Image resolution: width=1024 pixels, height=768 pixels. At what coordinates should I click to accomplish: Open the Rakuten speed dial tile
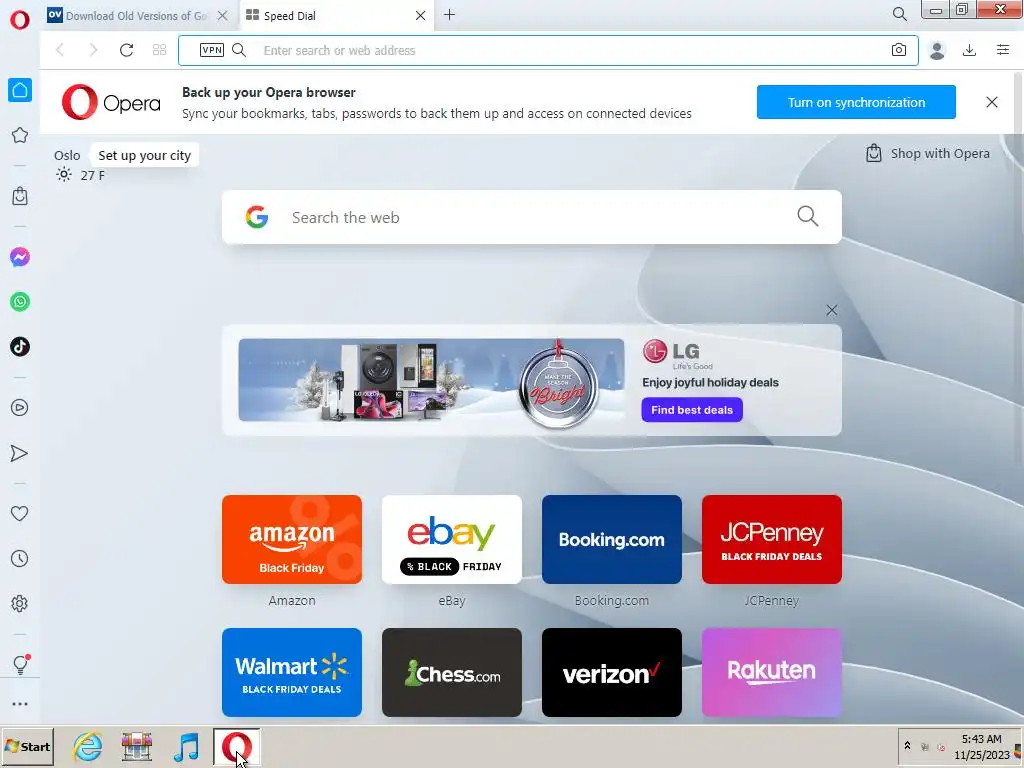[x=772, y=673]
